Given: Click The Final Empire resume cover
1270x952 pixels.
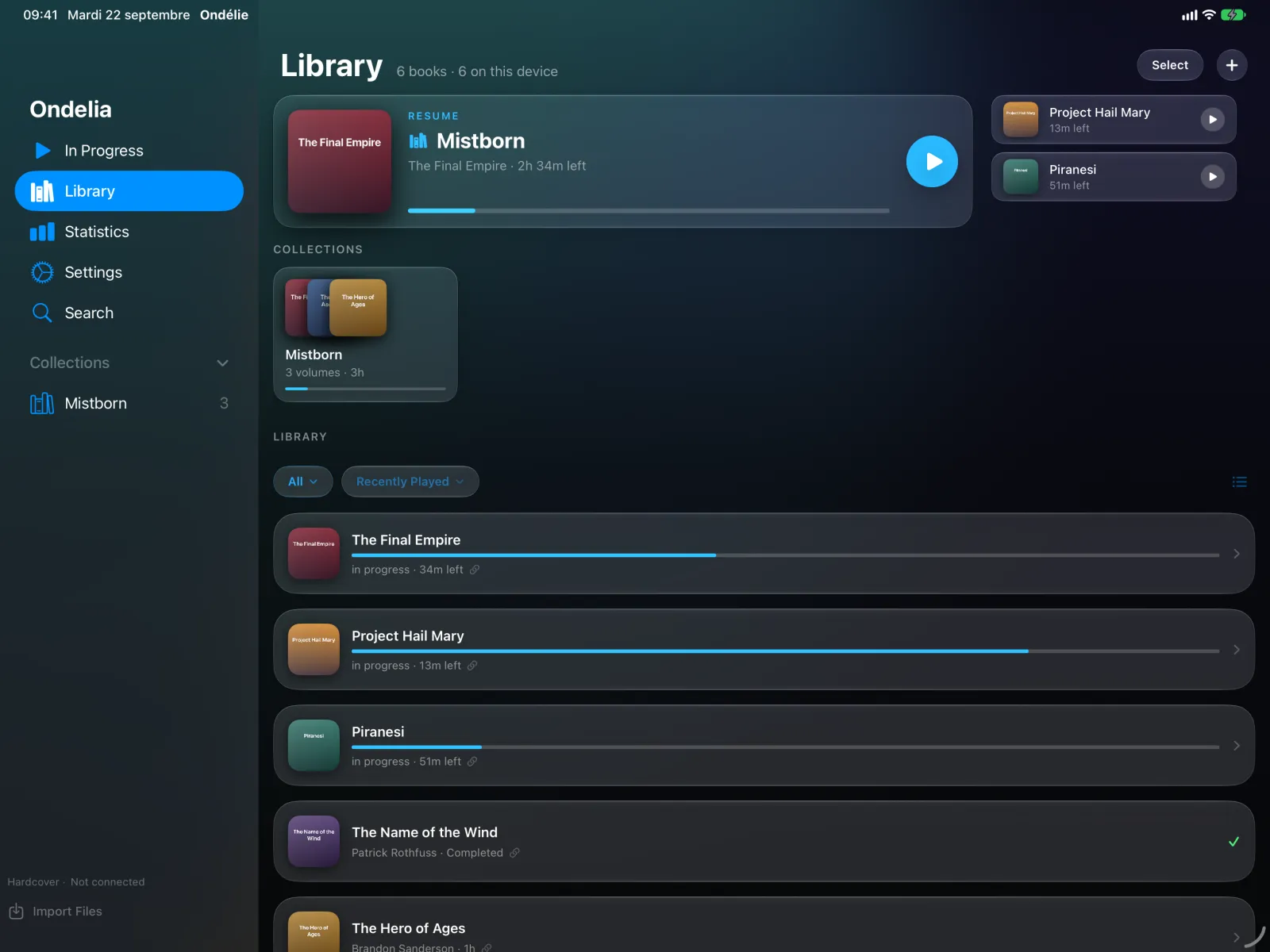Looking at the screenshot, I should pyautogui.click(x=340, y=161).
